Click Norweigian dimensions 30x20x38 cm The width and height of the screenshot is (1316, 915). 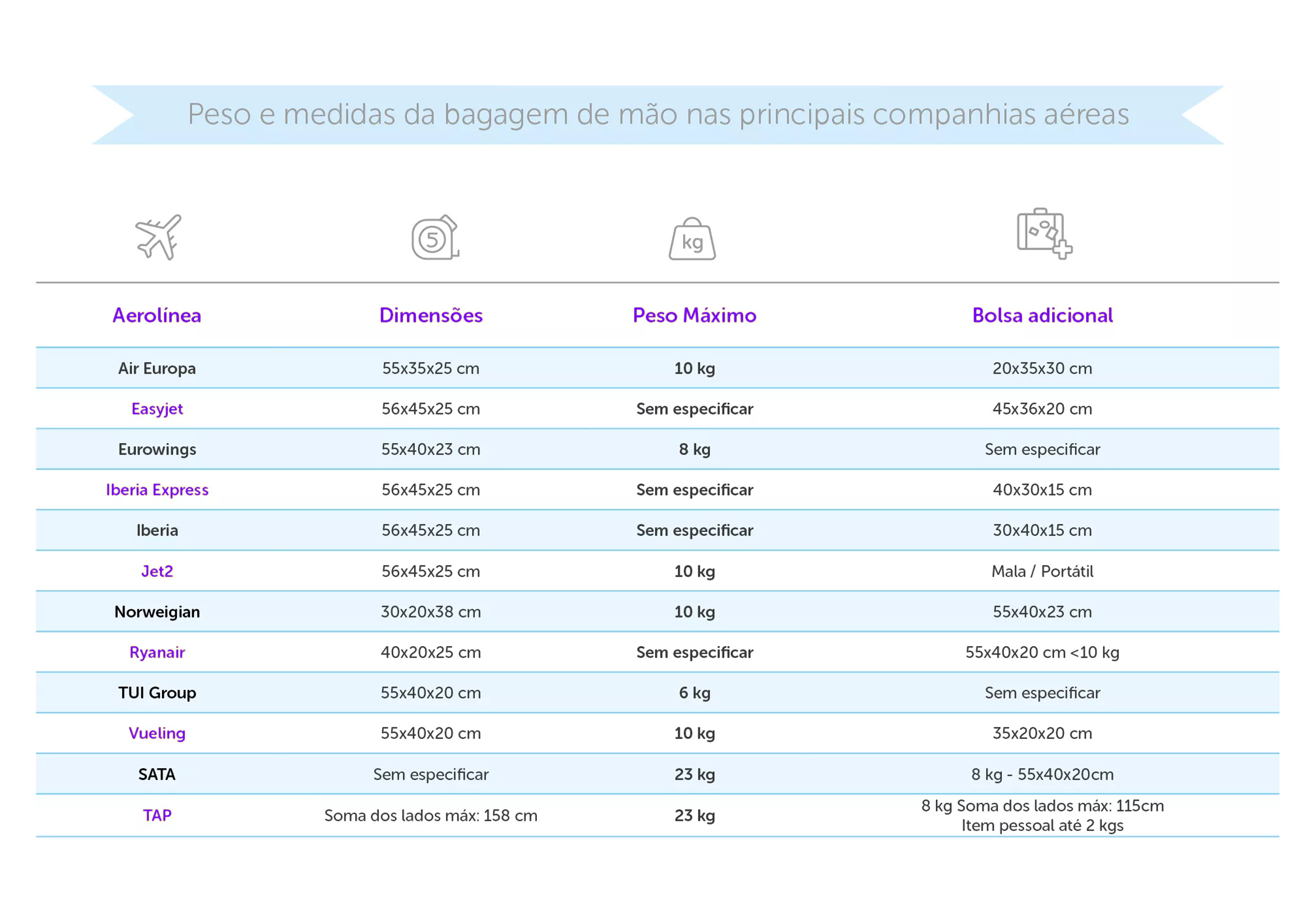click(431, 612)
